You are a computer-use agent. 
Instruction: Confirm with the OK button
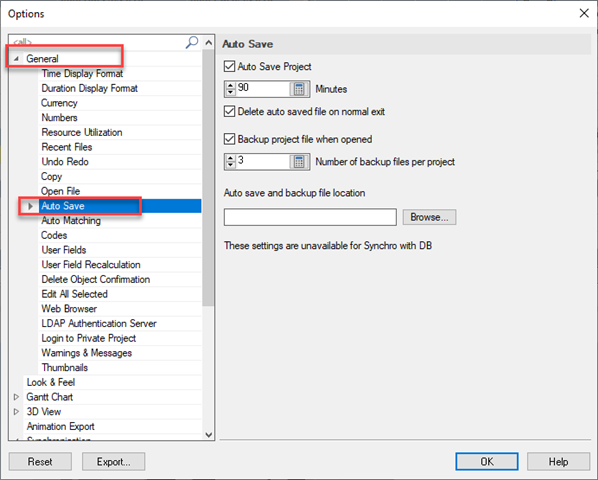pos(487,461)
